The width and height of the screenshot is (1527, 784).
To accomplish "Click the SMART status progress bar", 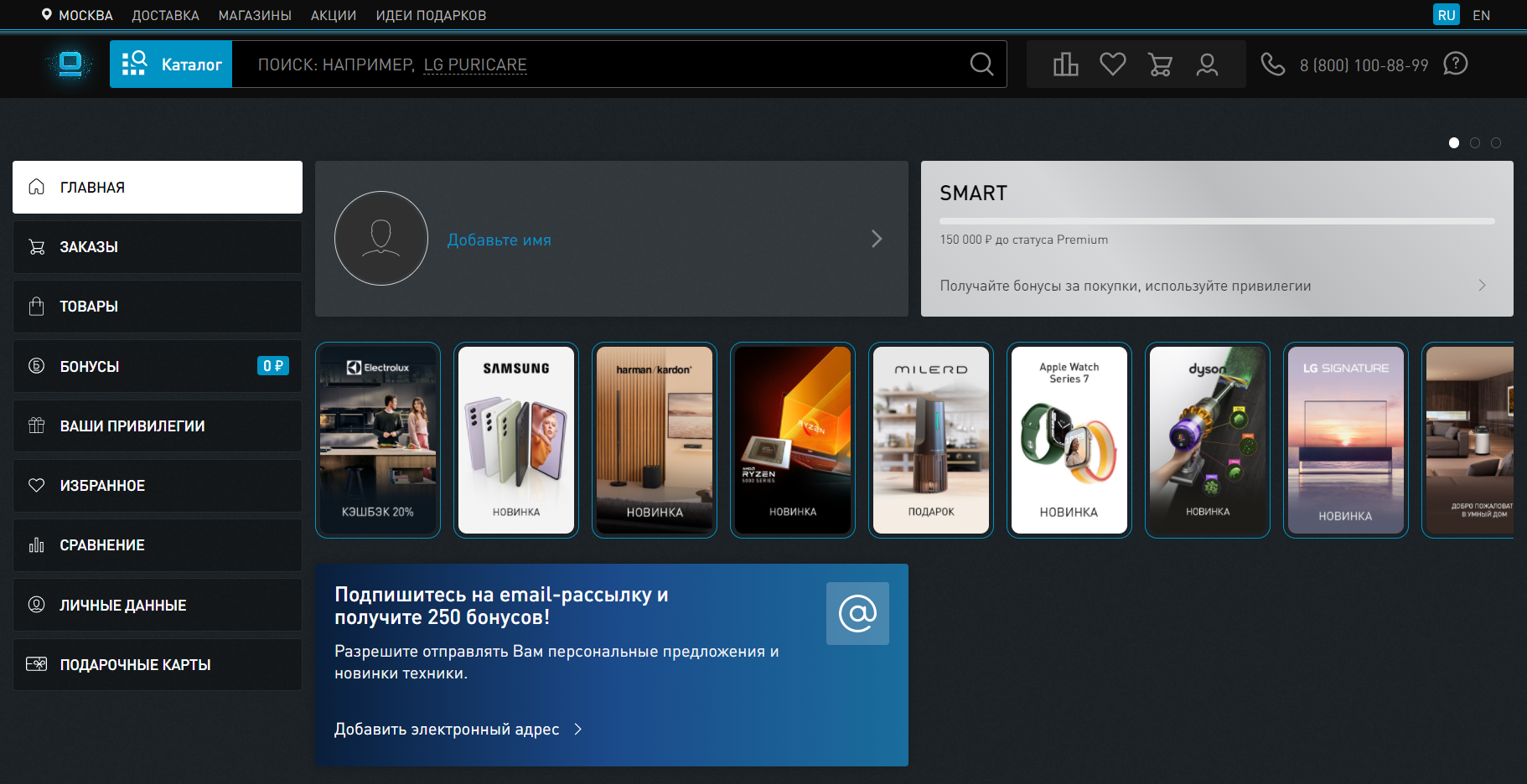I will (x=1217, y=221).
